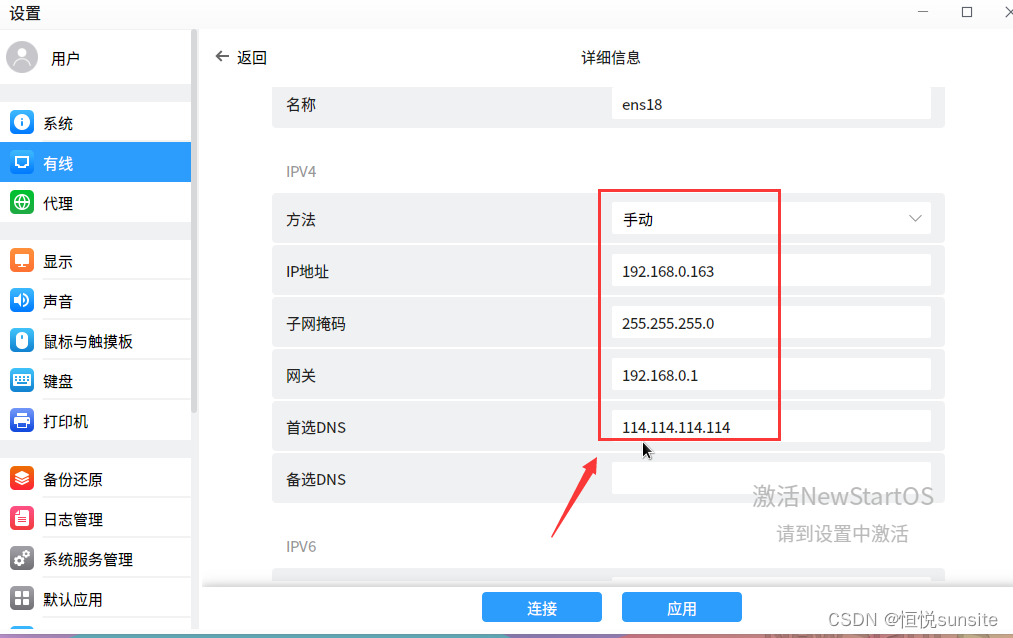This screenshot has height=638, width=1013.
Task: Click the 名称 row label
Action: coord(301,105)
